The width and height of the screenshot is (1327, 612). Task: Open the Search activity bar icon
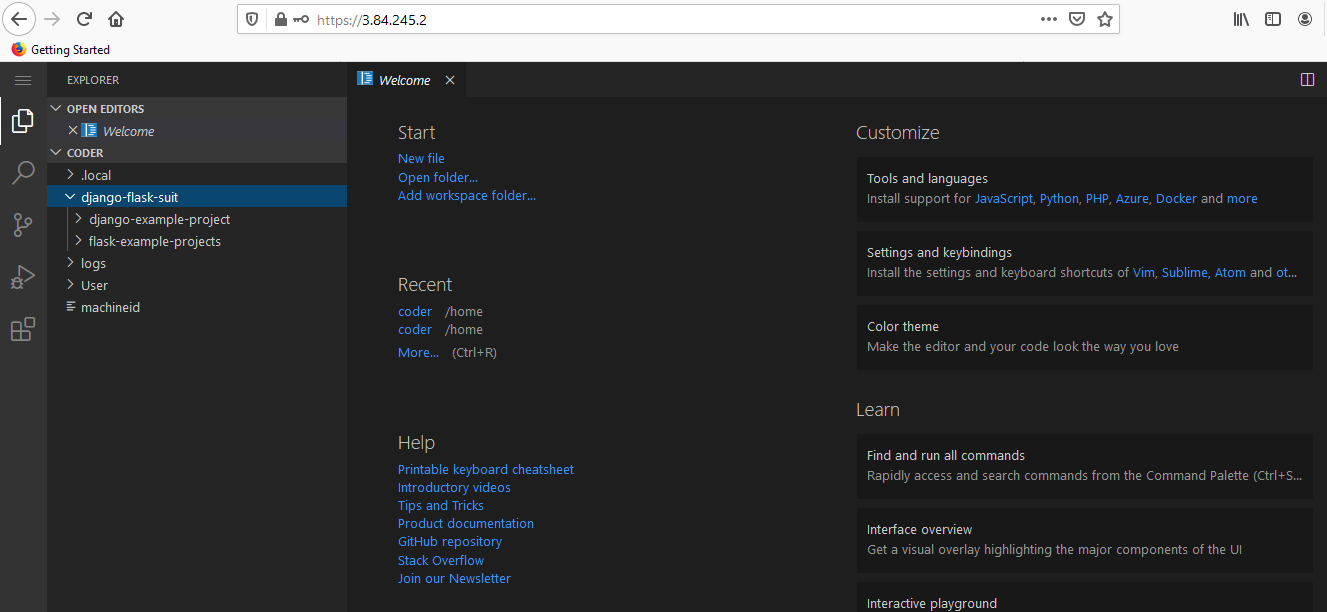pyautogui.click(x=22, y=173)
